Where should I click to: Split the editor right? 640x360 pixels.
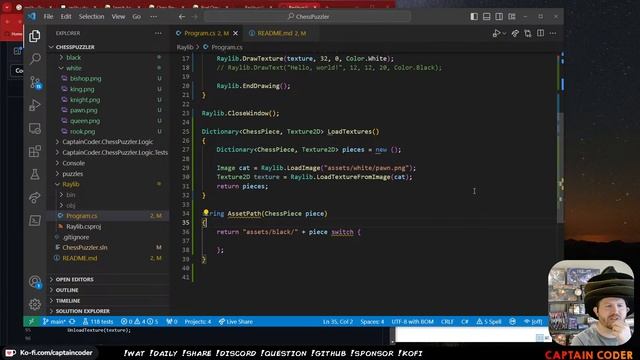point(540,33)
